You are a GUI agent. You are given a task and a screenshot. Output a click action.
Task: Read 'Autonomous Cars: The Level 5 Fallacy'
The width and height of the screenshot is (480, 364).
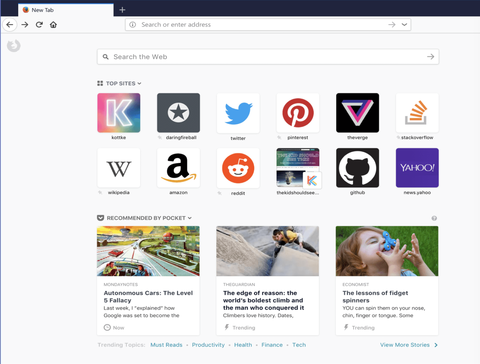148,297
